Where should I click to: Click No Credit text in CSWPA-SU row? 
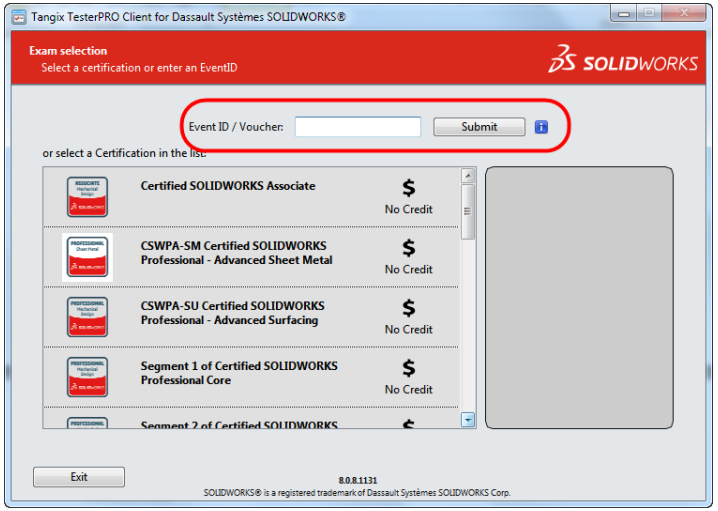tap(408, 329)
